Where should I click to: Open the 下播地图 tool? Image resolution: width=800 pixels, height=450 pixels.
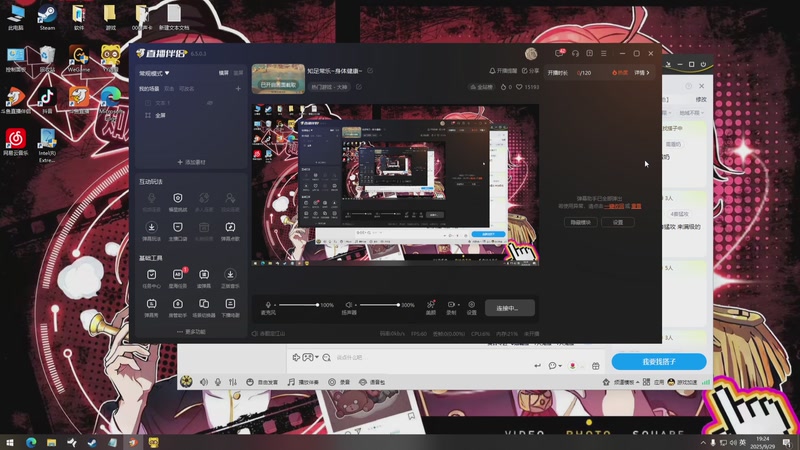click(x=230, y=308)
